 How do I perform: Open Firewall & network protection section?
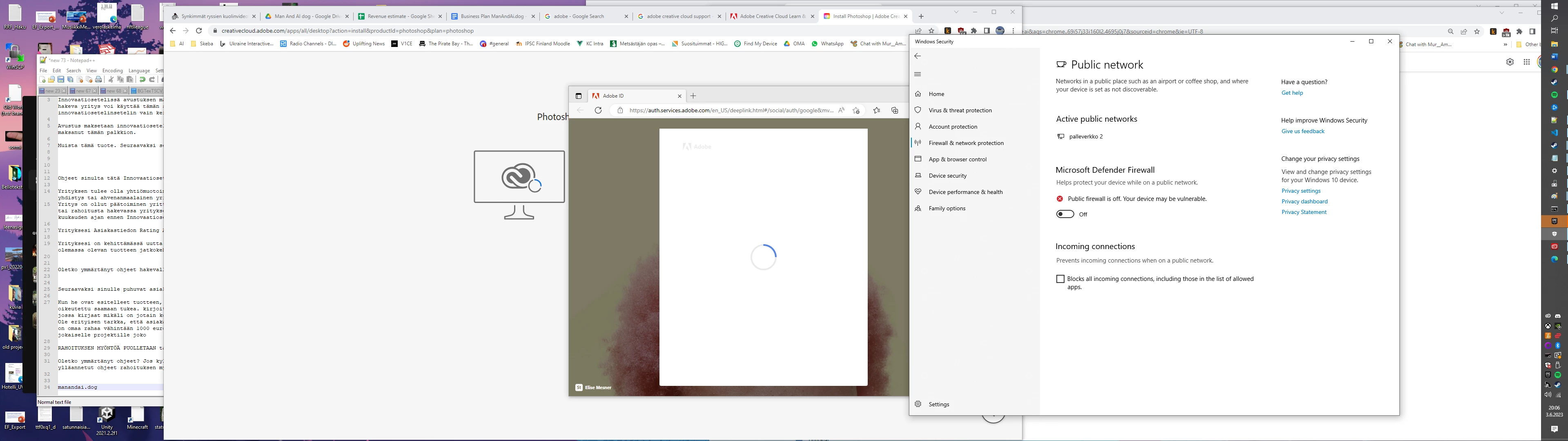965,143
